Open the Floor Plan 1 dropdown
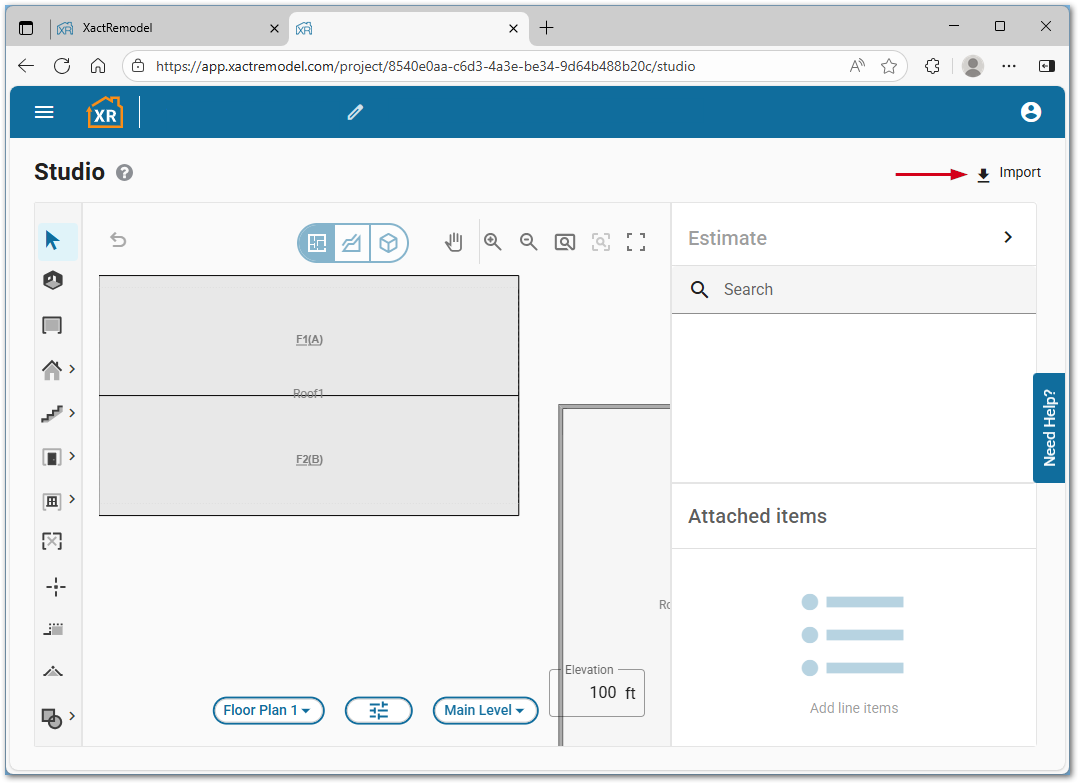Viewport: 1079px width, 784px height. point(268,710)
